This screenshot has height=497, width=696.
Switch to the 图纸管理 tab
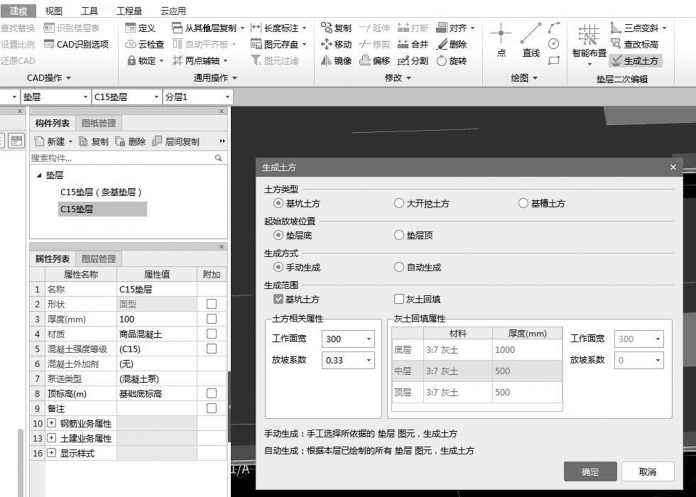98,123
